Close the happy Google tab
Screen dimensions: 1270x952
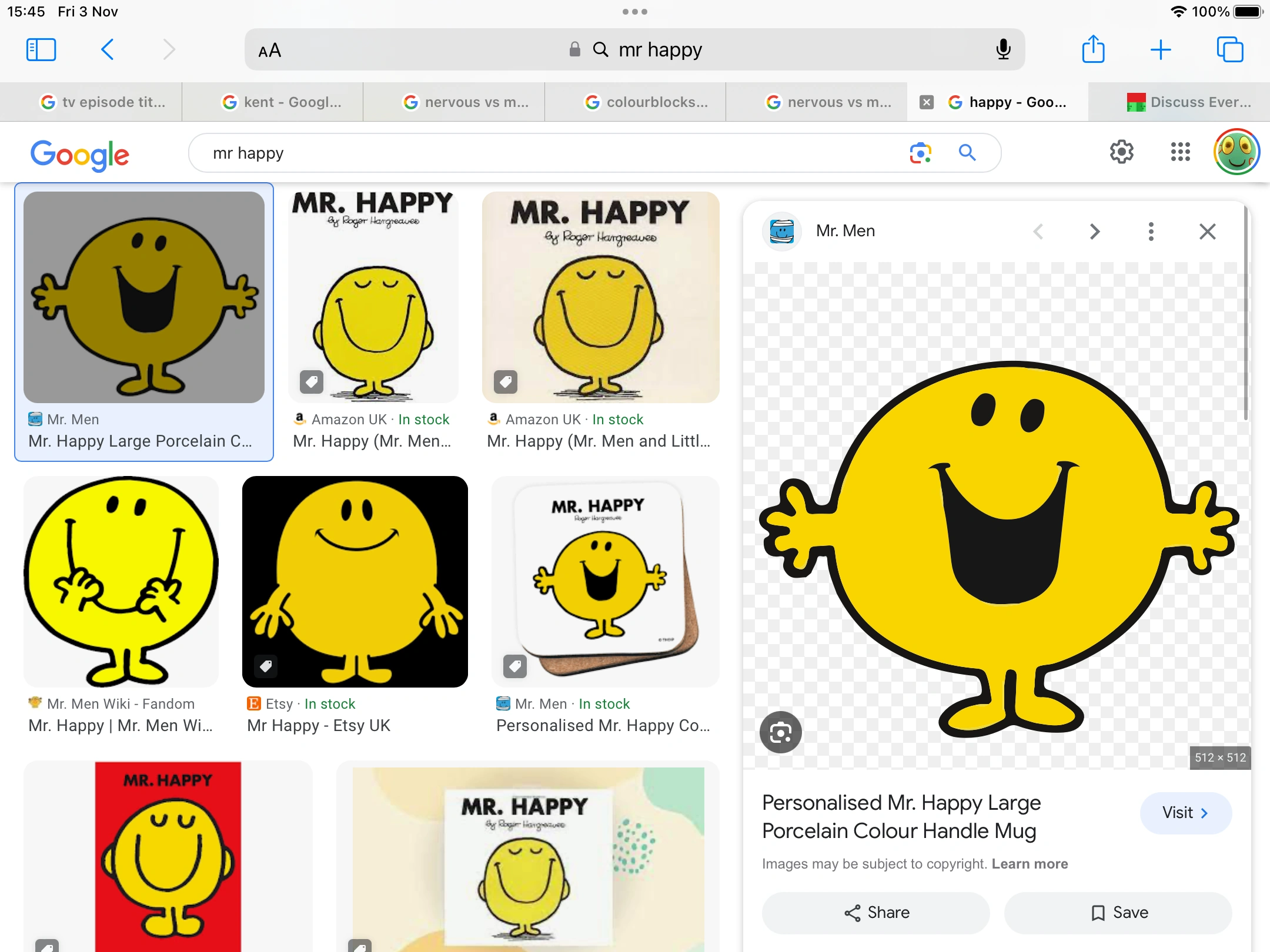(927, 102)
